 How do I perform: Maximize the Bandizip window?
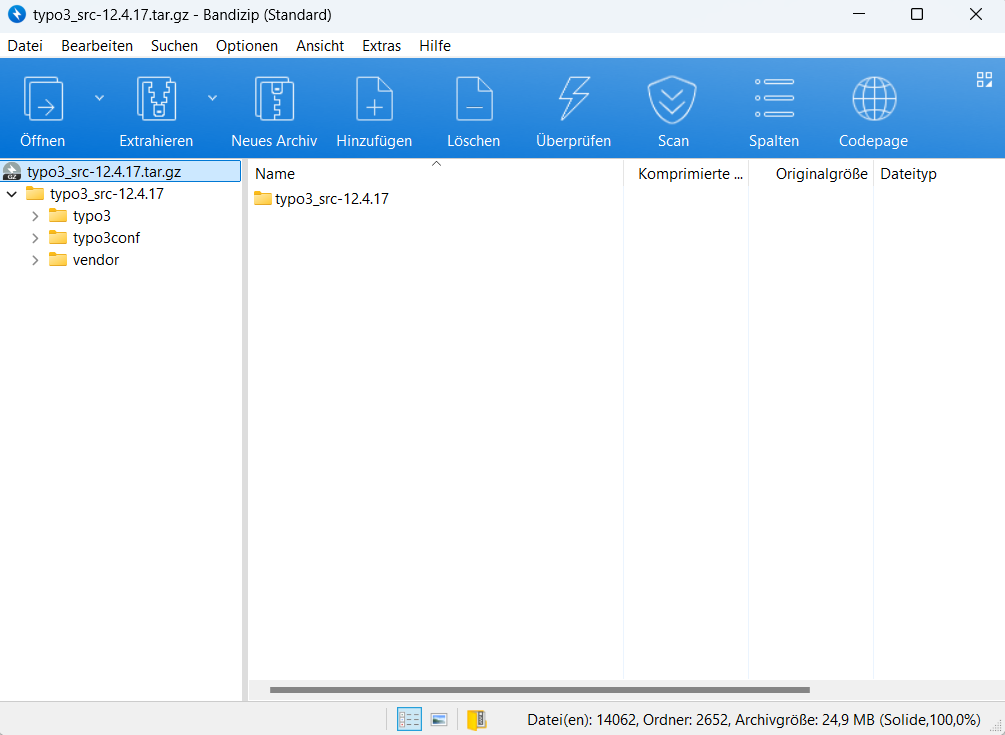(917, 14)
